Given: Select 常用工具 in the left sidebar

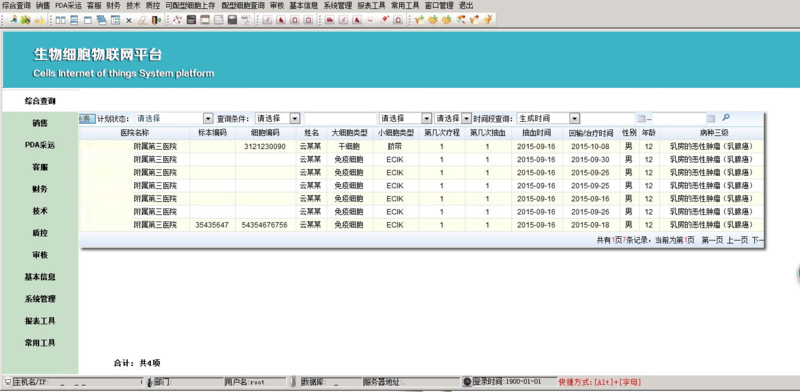Looking at the screenshot, I should pyautogui.click(x=40, y=342).
